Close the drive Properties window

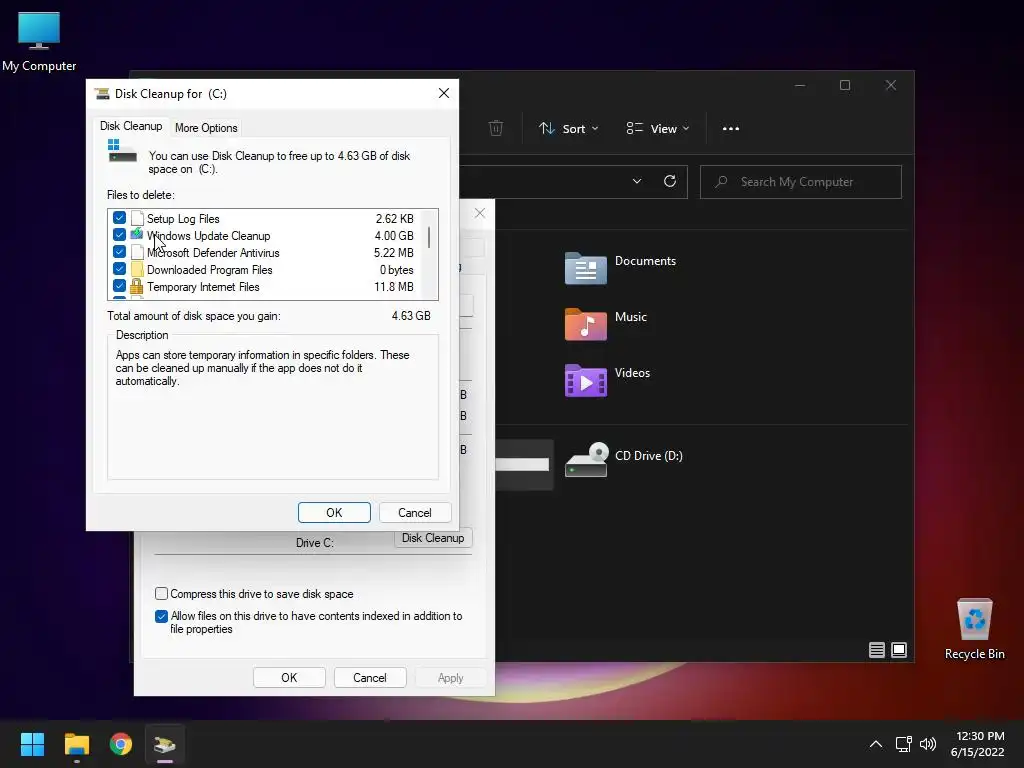point(480,214)
